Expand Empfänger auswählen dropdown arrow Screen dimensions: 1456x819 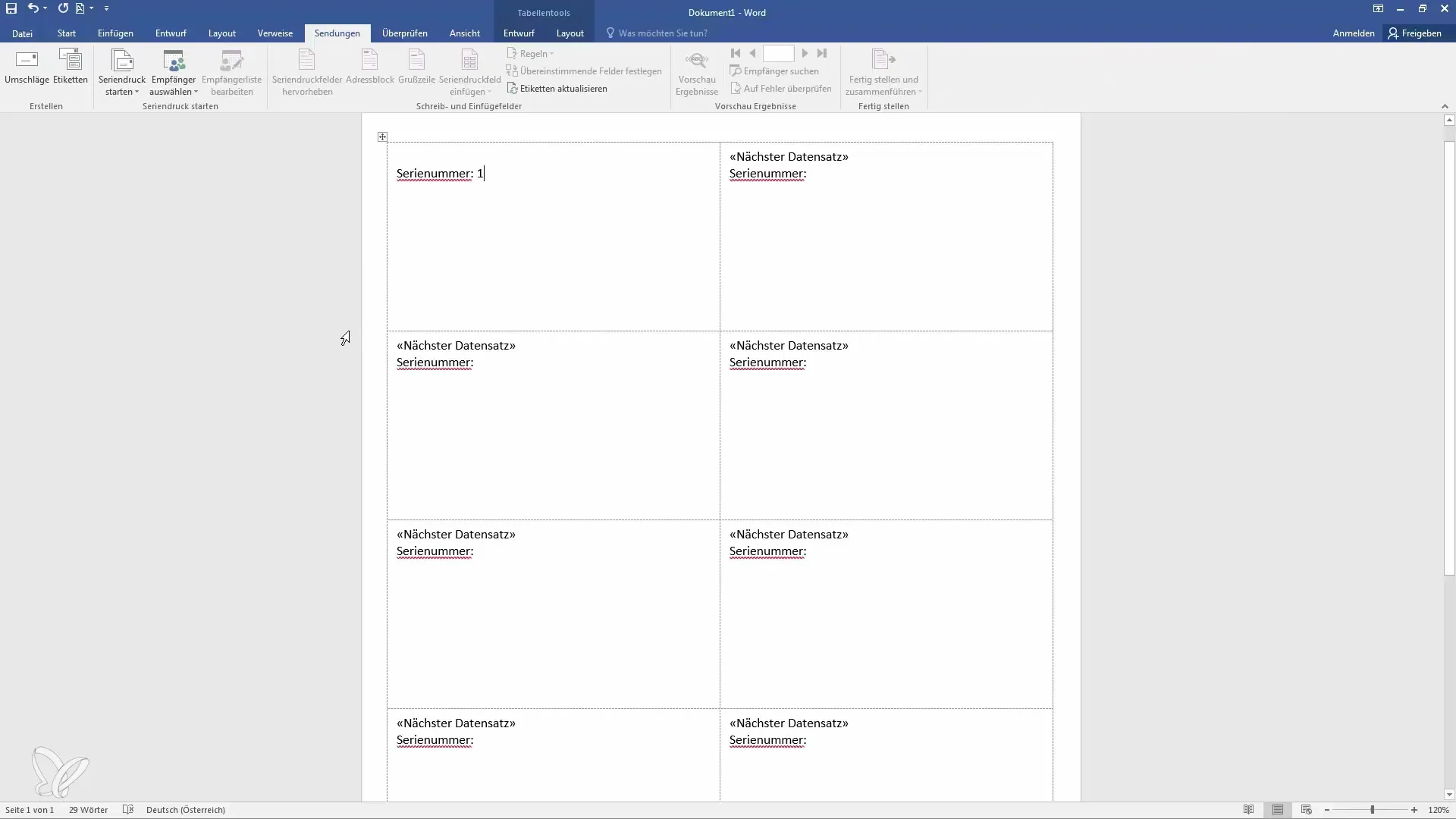[196, 92]
